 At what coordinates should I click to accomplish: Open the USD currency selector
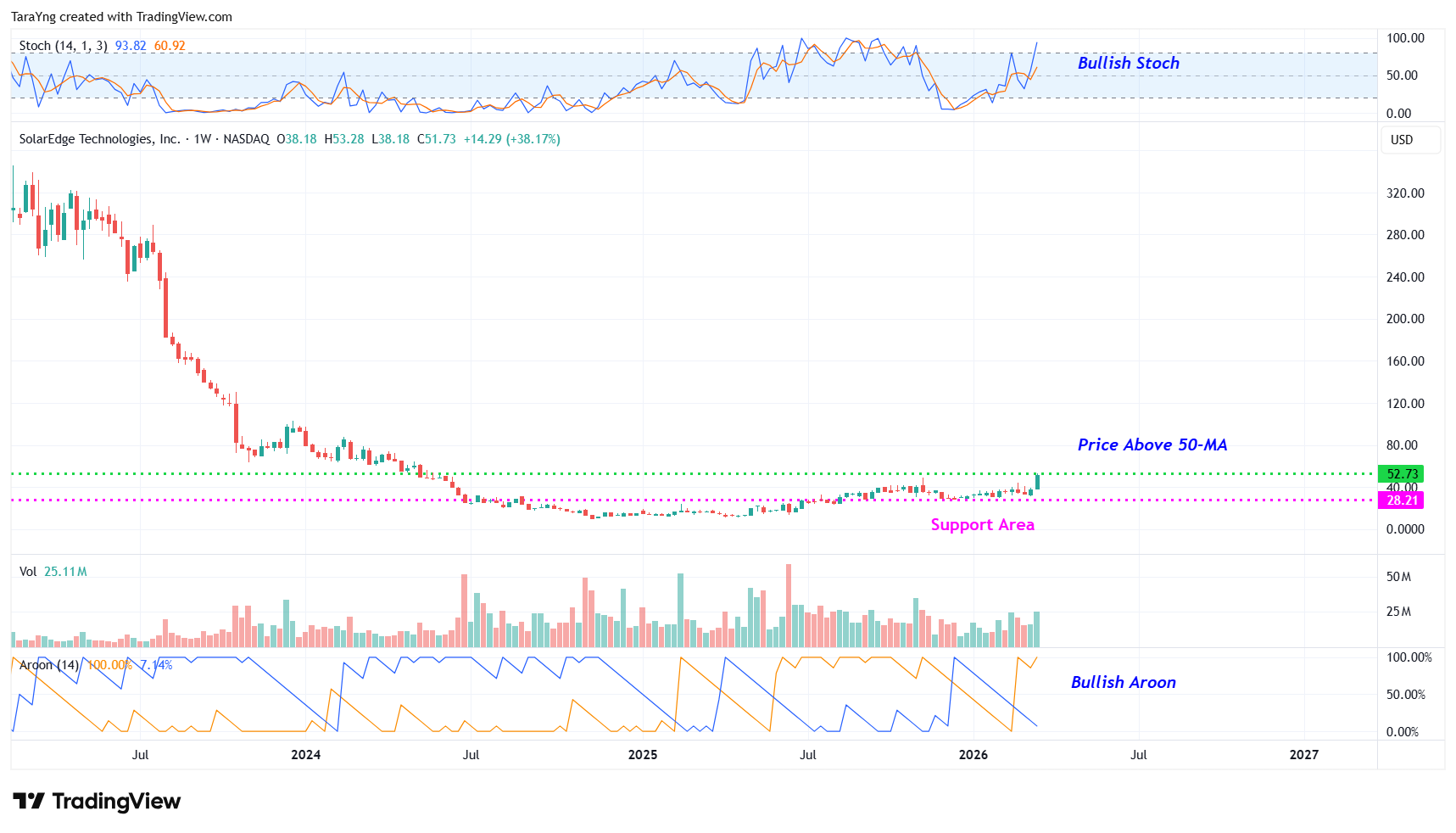tap(1402, 140)
